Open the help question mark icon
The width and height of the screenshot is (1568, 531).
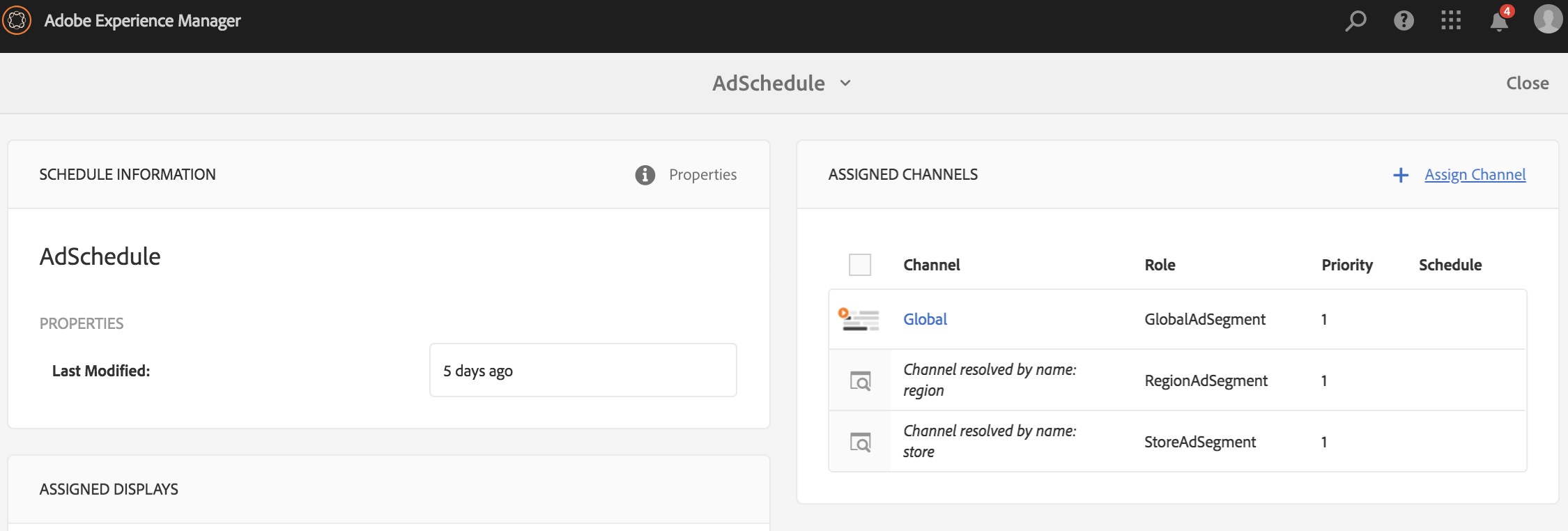(x=1404, y=21)
